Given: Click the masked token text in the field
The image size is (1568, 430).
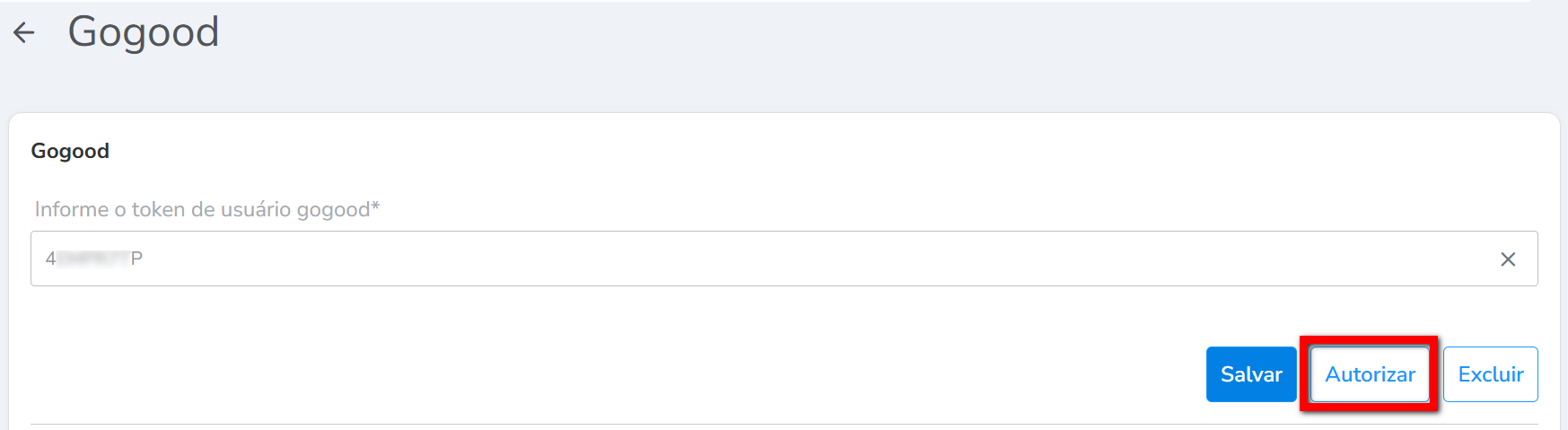Looking at the screenshot, I should pos(94,259).
